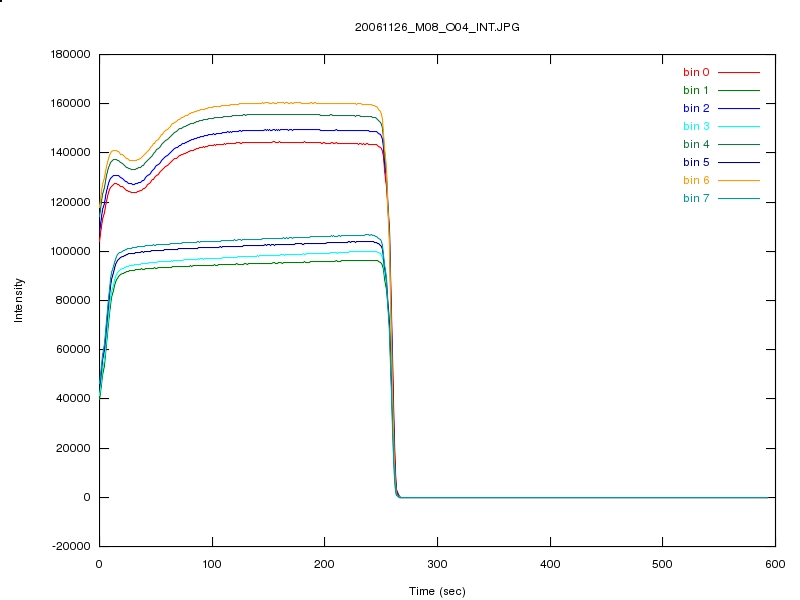Select the 'bin 7' legend label
Viewport: 800px width, 600px height.
696,198
